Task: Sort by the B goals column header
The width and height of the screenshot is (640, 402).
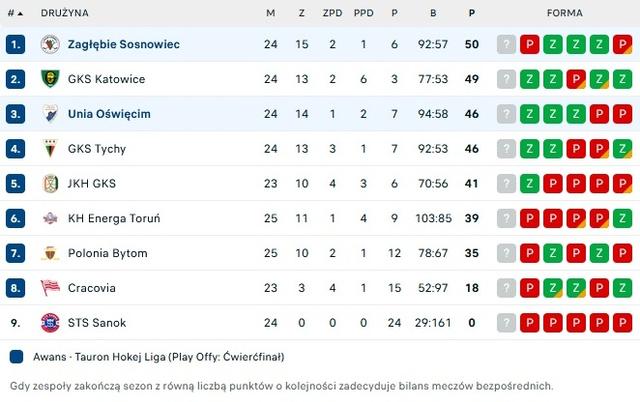Action: click(433, 13)
